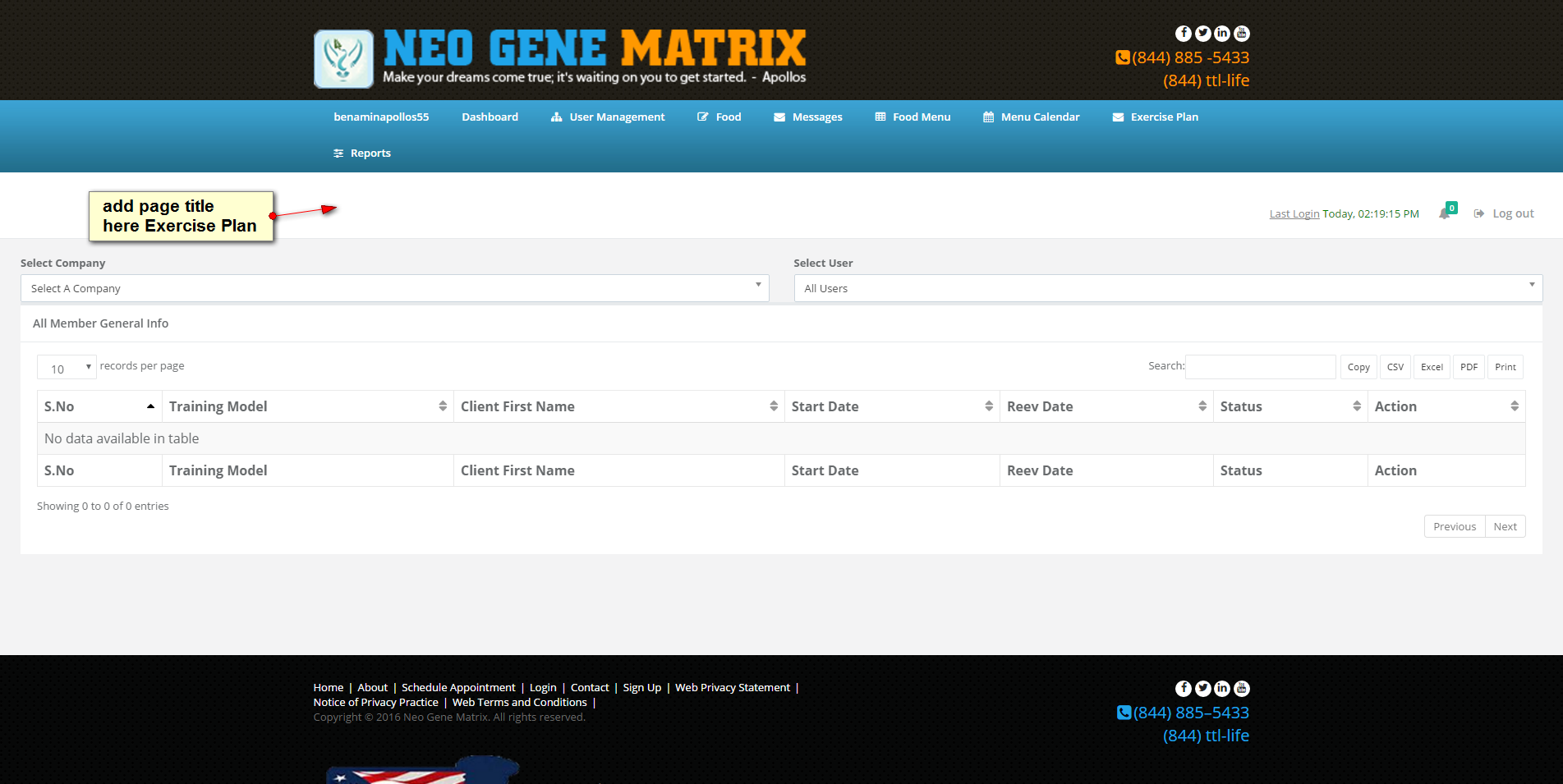Click the Copy export button
The image size is (1563, 784).
[1358, 367]
